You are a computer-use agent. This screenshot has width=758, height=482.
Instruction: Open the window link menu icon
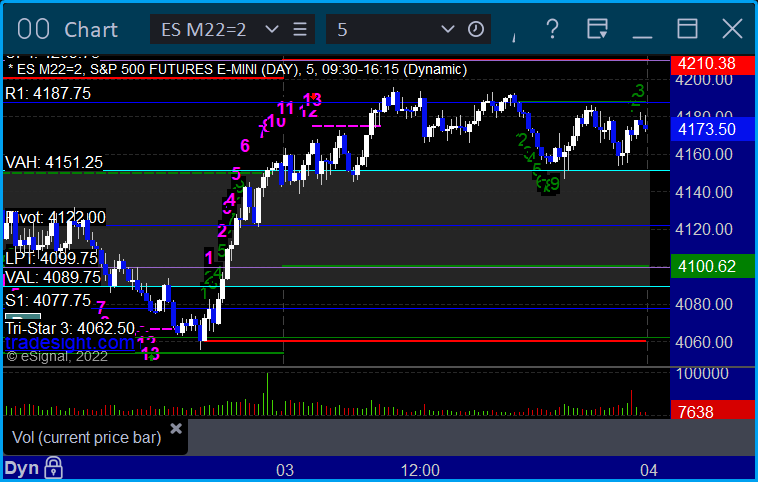pyautogui.click(x=598, y=29)
